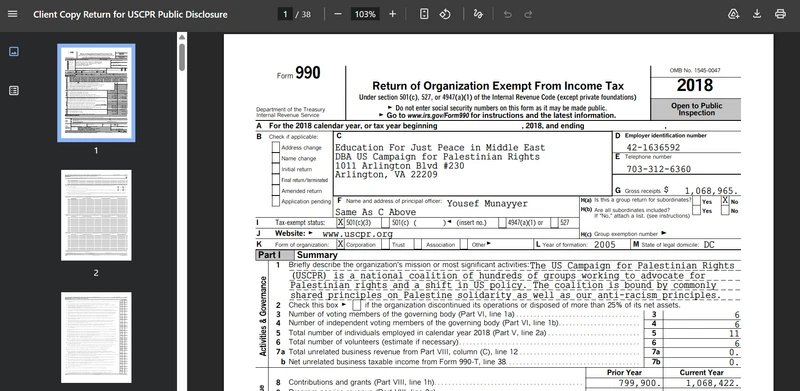
Task: Toggle H(a) group return Yes checkbox
Action: tap(696, 201)
